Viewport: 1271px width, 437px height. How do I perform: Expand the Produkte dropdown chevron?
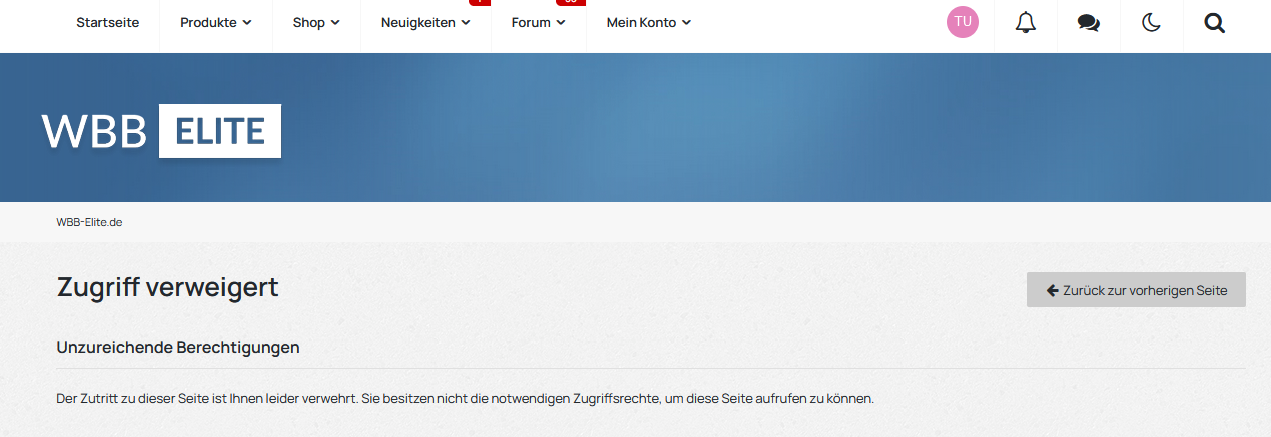[247, 22]
